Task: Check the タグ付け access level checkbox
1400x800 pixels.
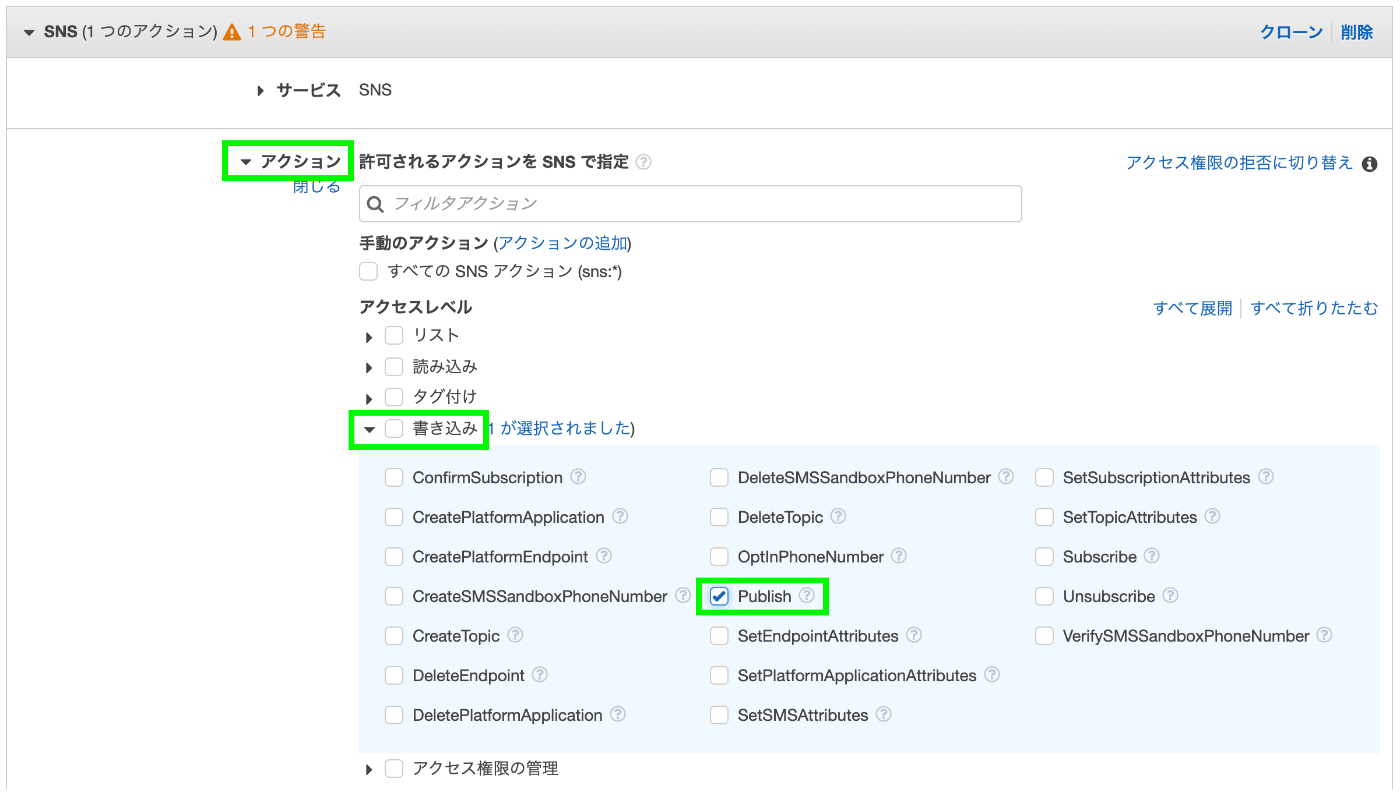Action: pyautogui.click(x=394, y=397)
